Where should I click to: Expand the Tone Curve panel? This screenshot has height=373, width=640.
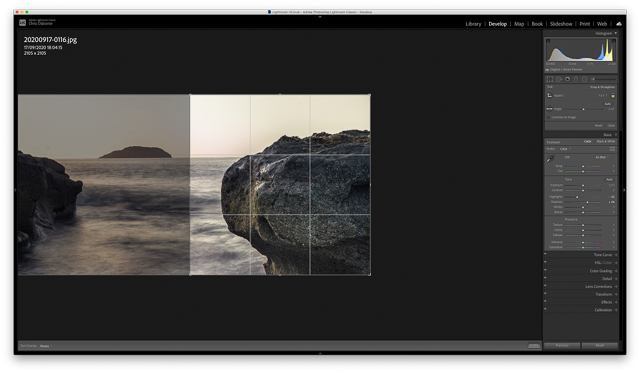click(x=616, y=255)
